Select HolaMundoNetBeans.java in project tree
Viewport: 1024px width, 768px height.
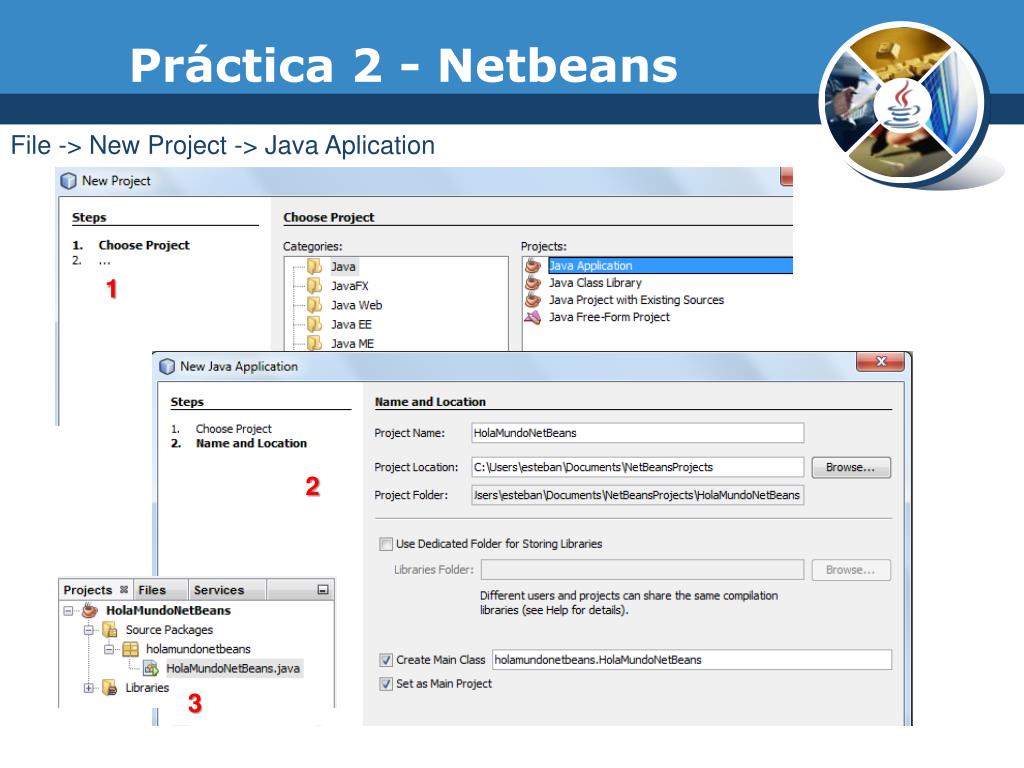point(232,668)
